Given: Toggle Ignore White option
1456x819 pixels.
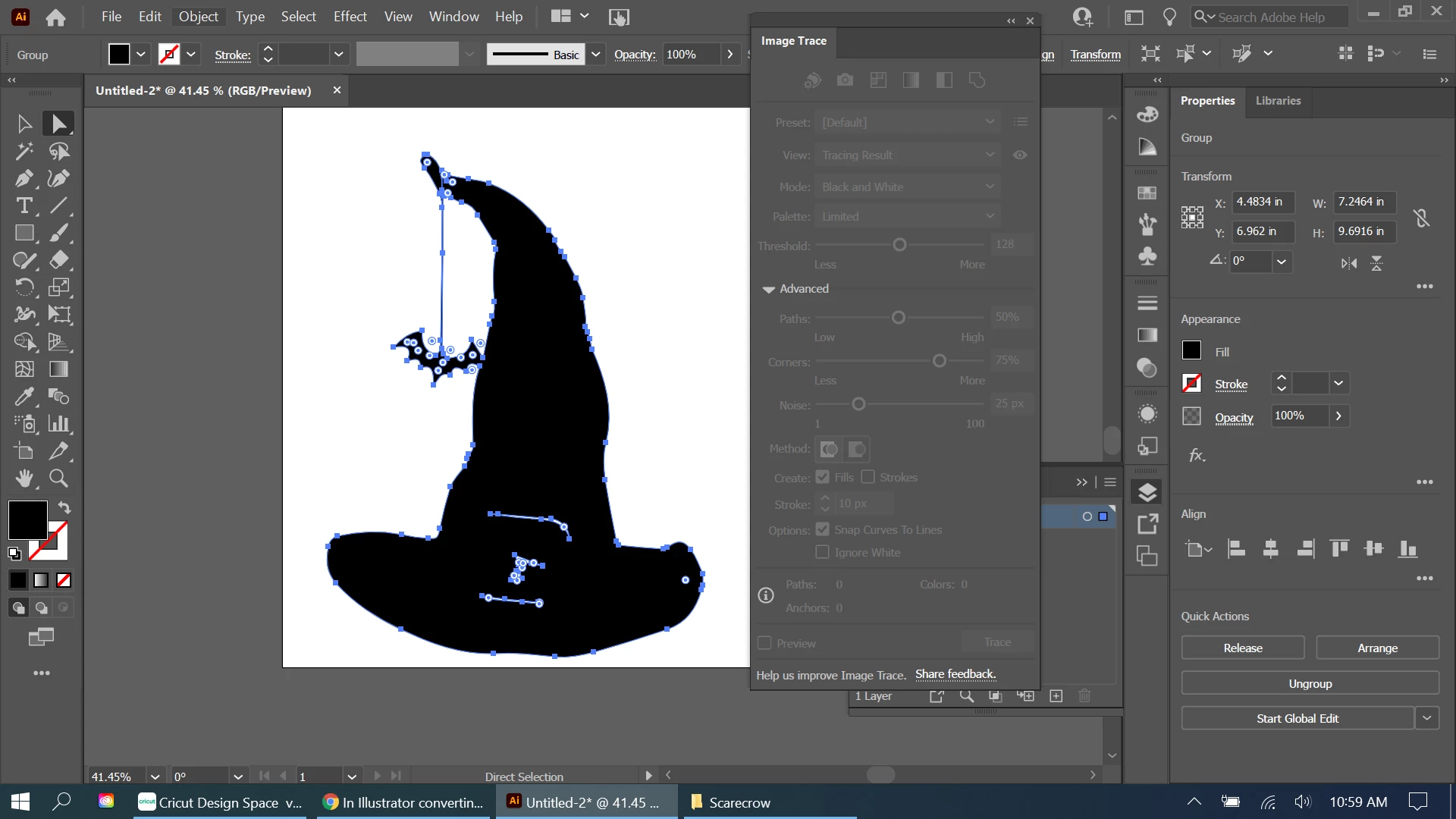Looking at the screenshot, I should [x=822, y=552].
